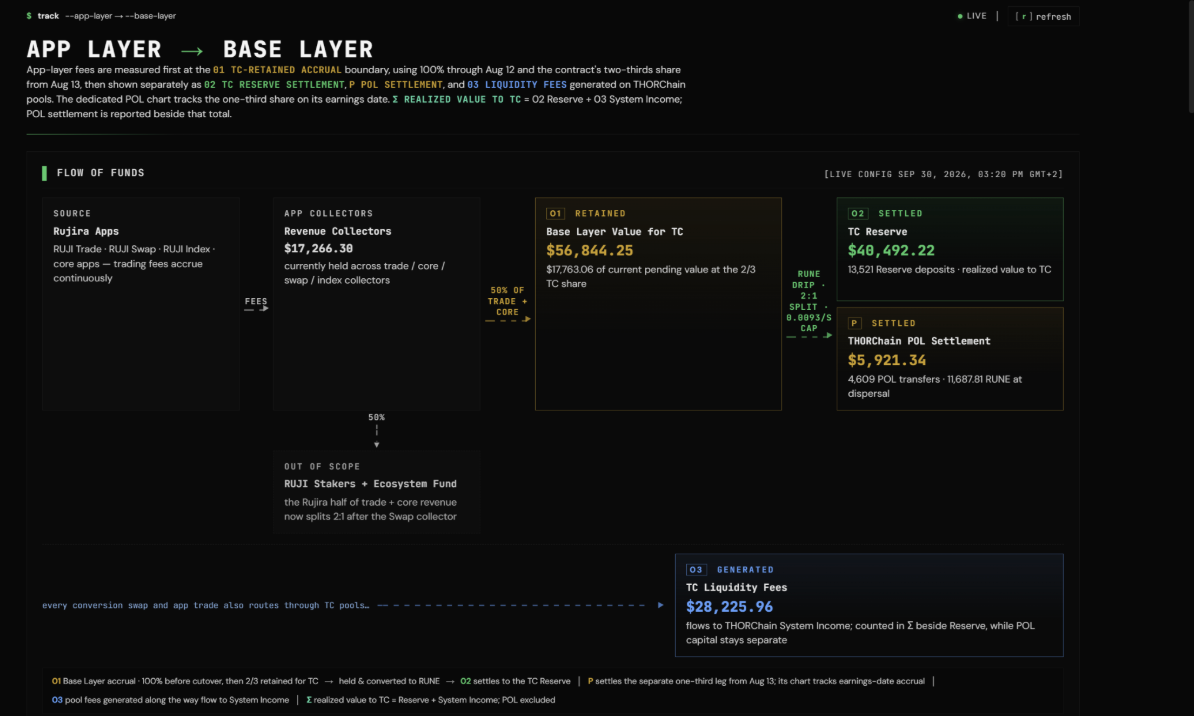Click the 02 badge on the TC Reserve card
The image size is (1194, 716).
(857, 213)
